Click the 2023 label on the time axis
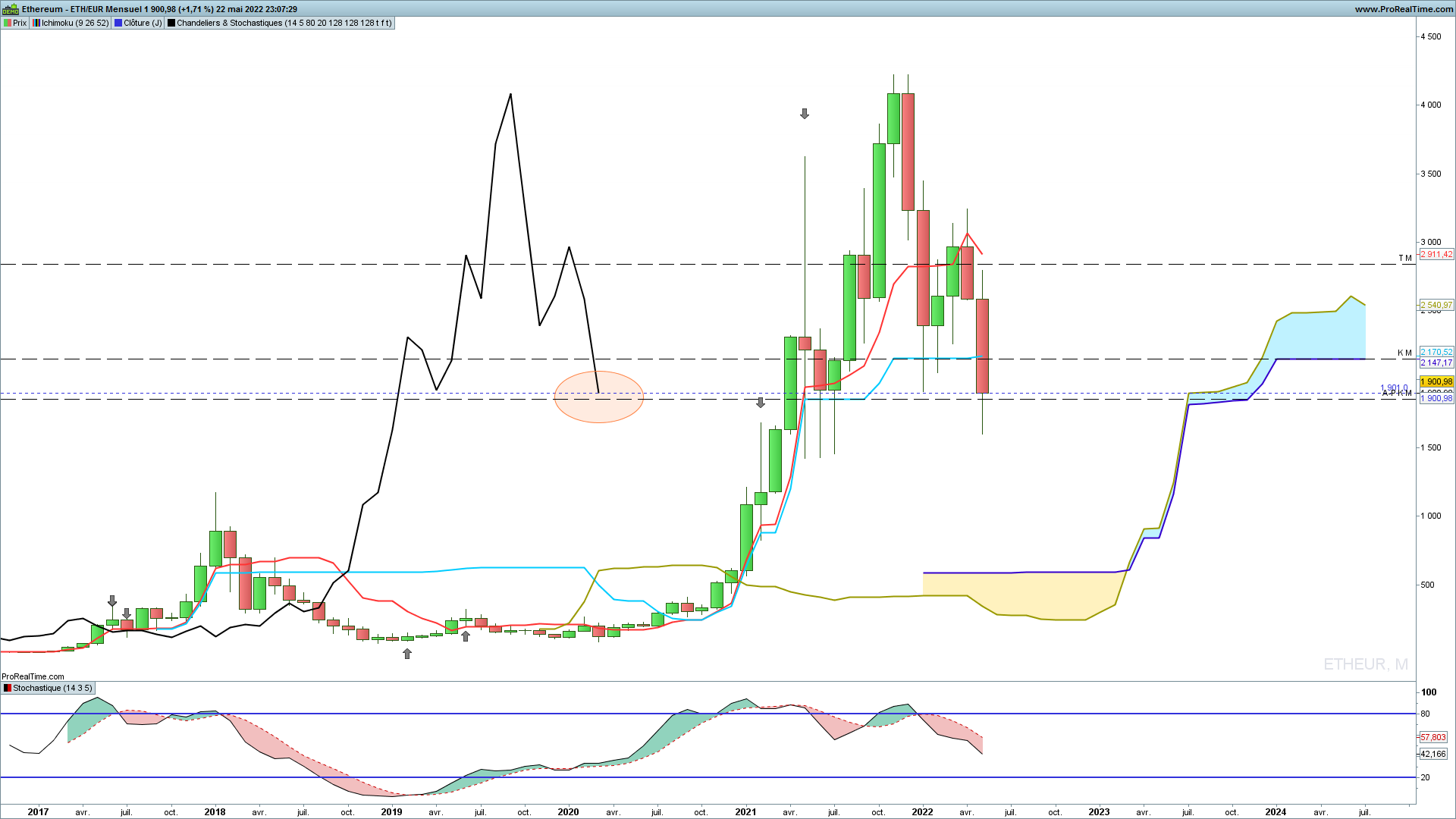 1099,812
